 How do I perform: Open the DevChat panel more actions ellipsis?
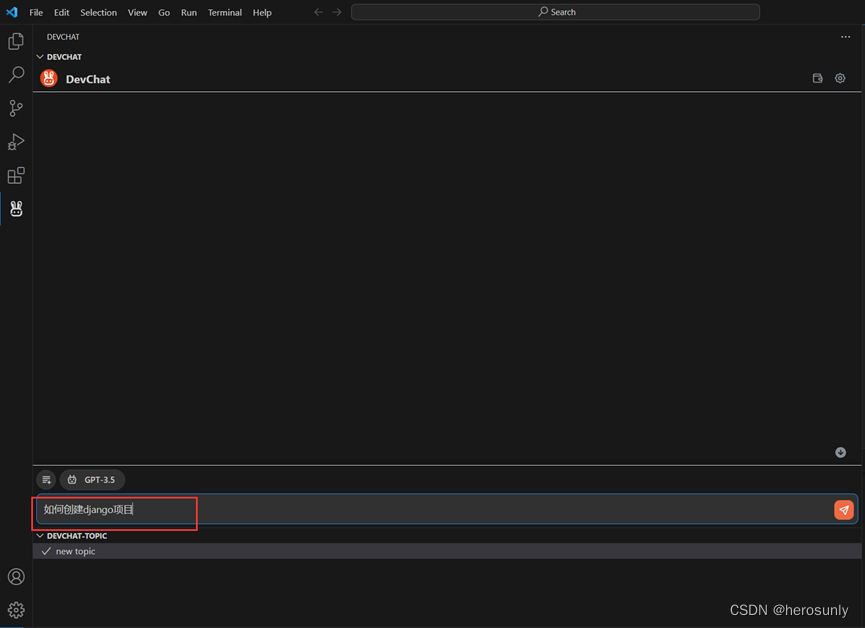[845, 37]
